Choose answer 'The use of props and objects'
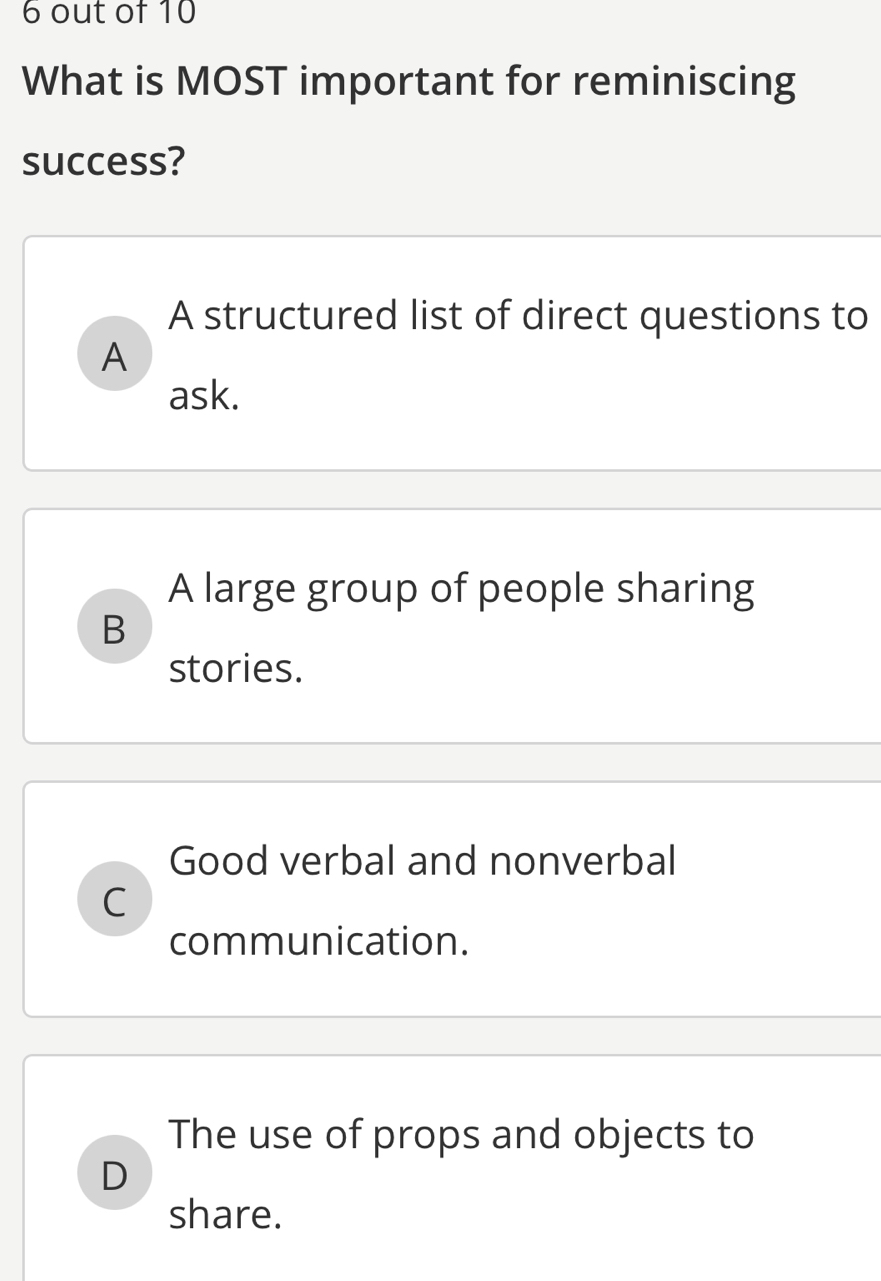The image size is (881, 1281). (x=461, y=1134)
